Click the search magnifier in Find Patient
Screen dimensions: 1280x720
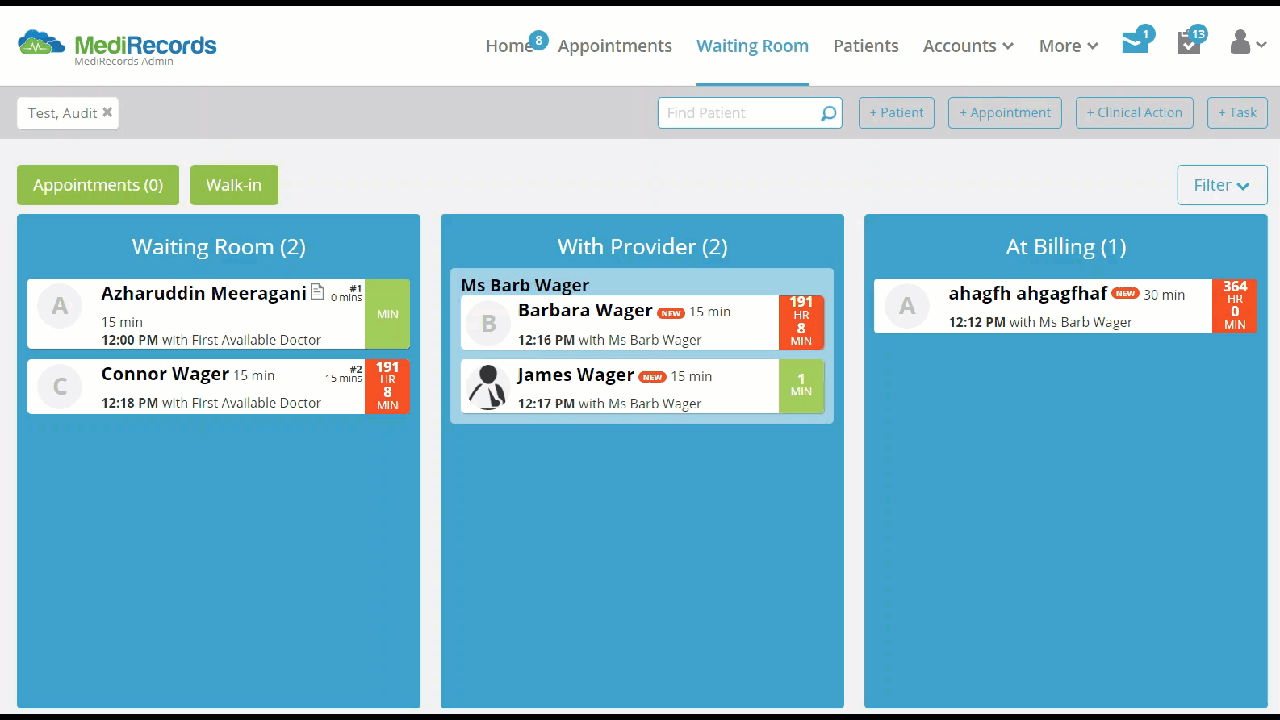[x=828, y=113]
